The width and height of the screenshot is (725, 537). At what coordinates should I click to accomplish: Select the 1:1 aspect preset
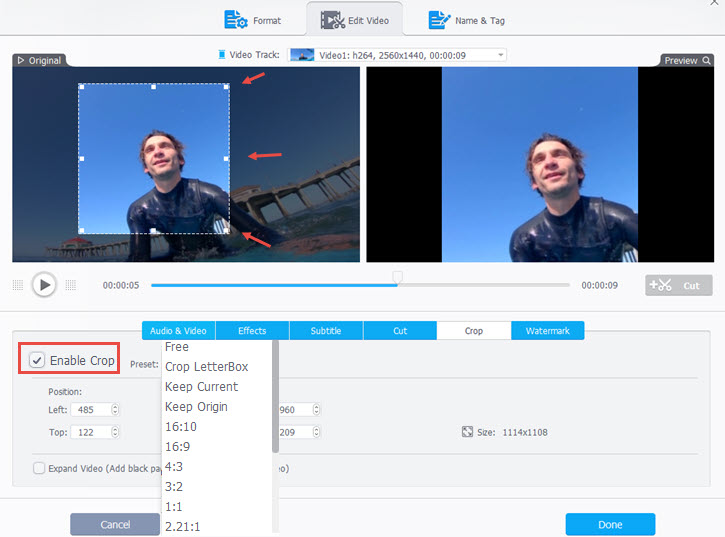(x=217, y=506)
